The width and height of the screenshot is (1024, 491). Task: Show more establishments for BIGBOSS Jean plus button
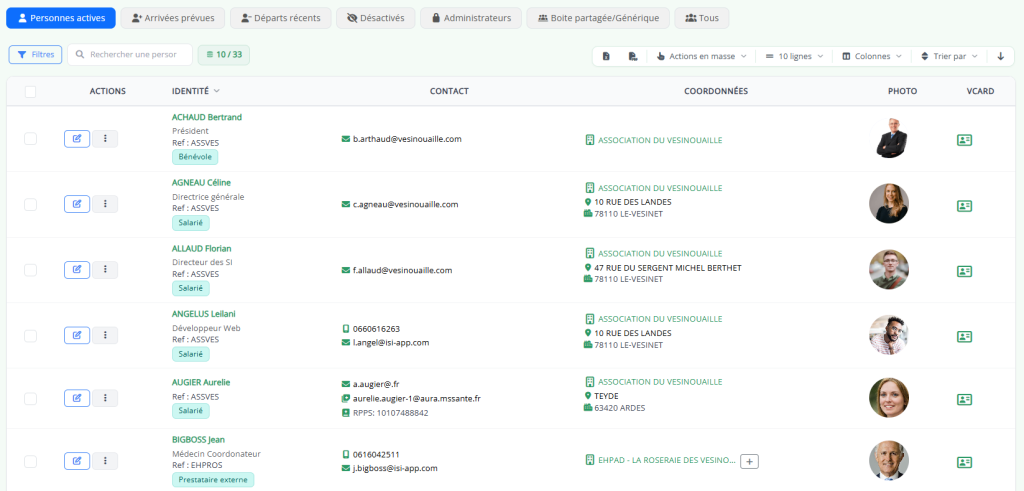749,461
